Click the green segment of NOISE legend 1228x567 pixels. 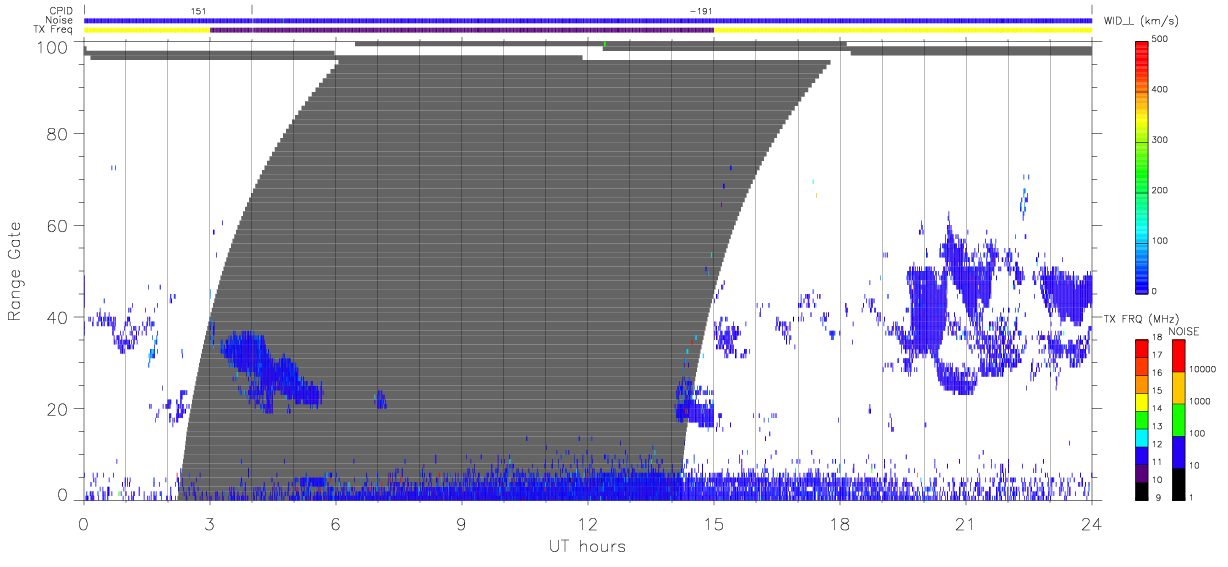pos(1179,418)
